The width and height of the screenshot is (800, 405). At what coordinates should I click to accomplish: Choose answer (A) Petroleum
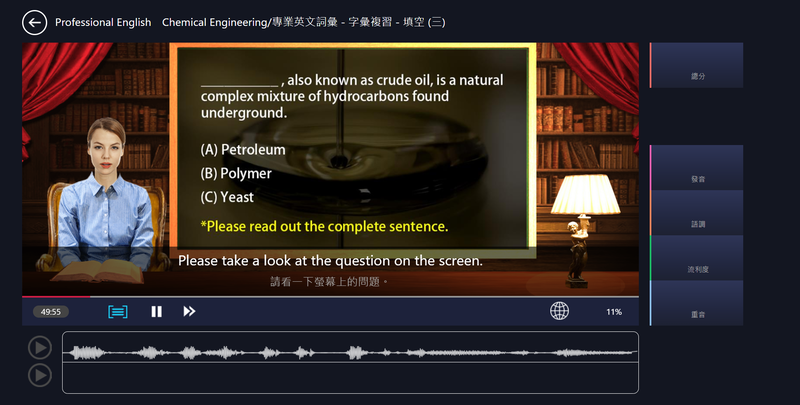tap(243, 150)
